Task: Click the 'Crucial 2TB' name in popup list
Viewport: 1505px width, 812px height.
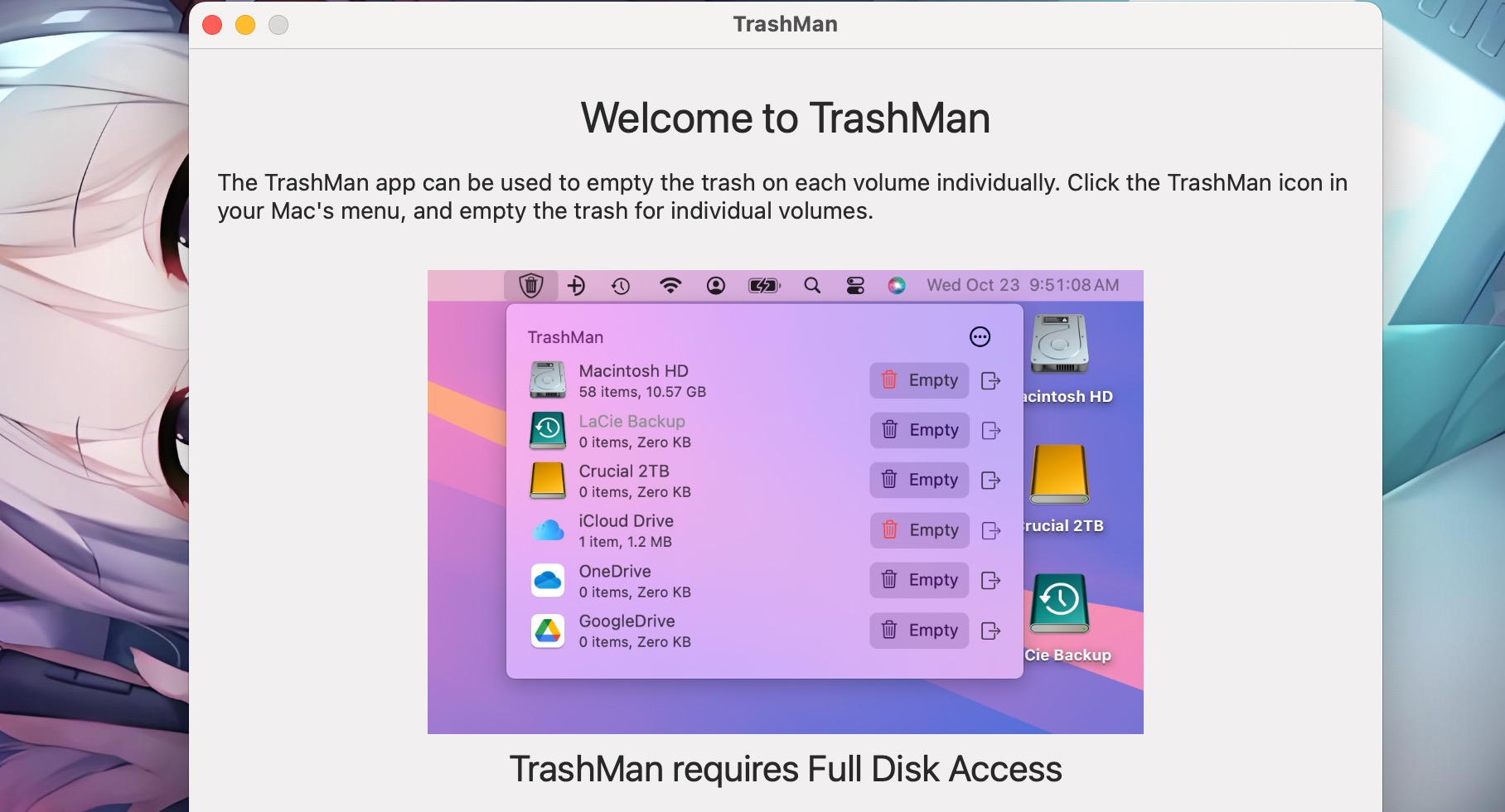Action: click(624, 471)
